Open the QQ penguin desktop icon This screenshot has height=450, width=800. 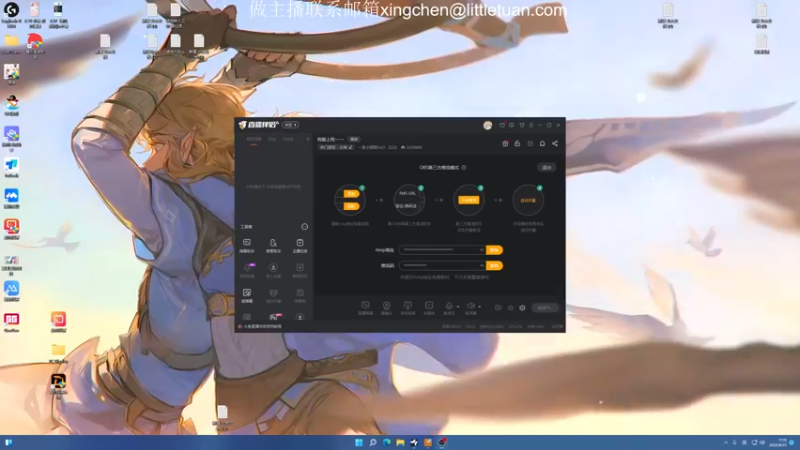pos(11,106)
